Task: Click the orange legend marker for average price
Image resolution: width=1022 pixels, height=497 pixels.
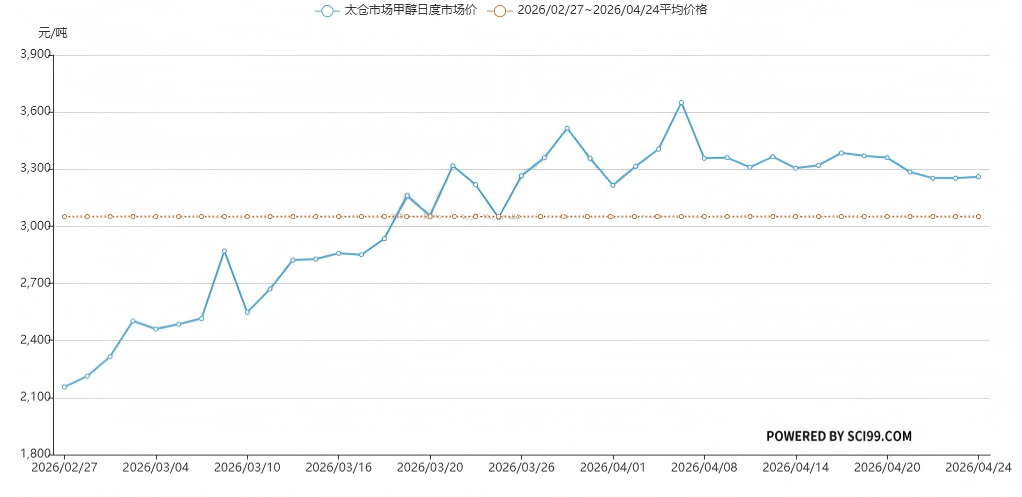Action: (499, 10)
